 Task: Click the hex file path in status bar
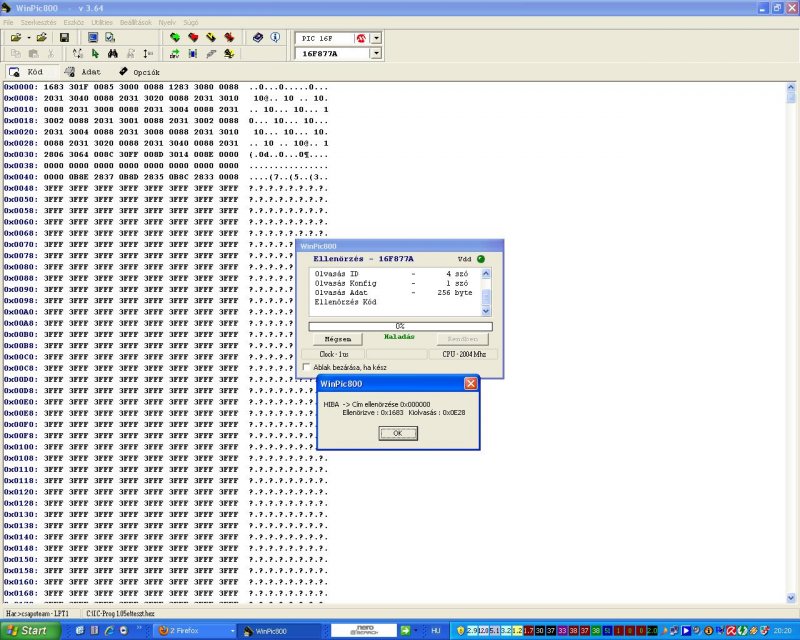[x=120, y=613]
